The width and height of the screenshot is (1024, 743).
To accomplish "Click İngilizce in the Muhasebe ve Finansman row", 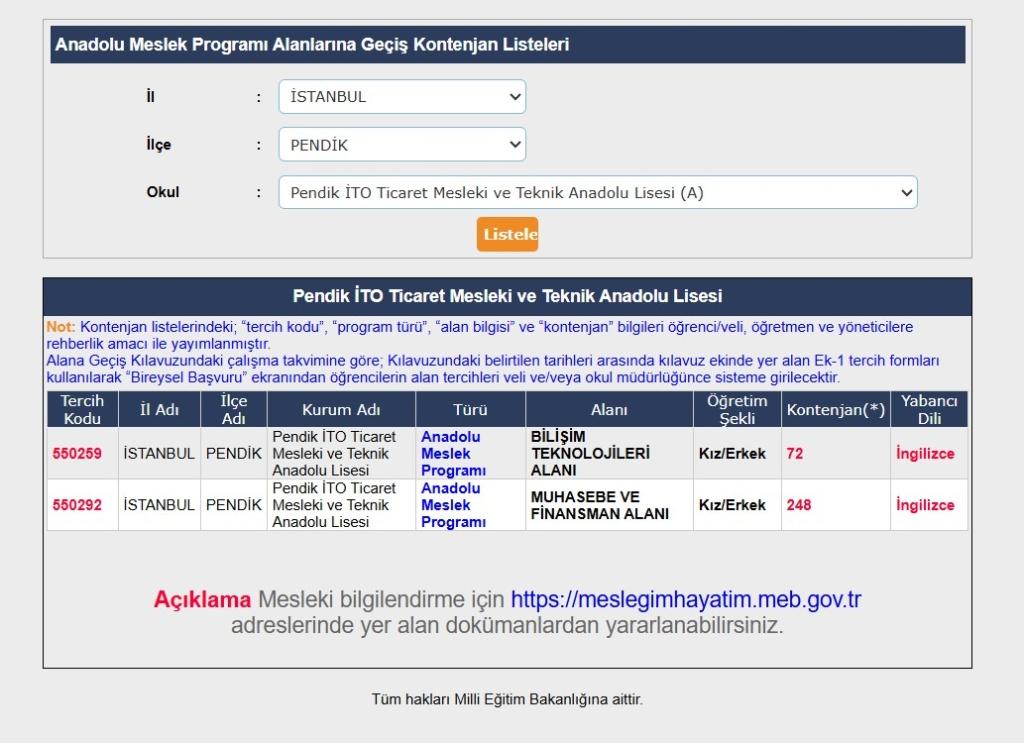I will (x=925, y=505).
